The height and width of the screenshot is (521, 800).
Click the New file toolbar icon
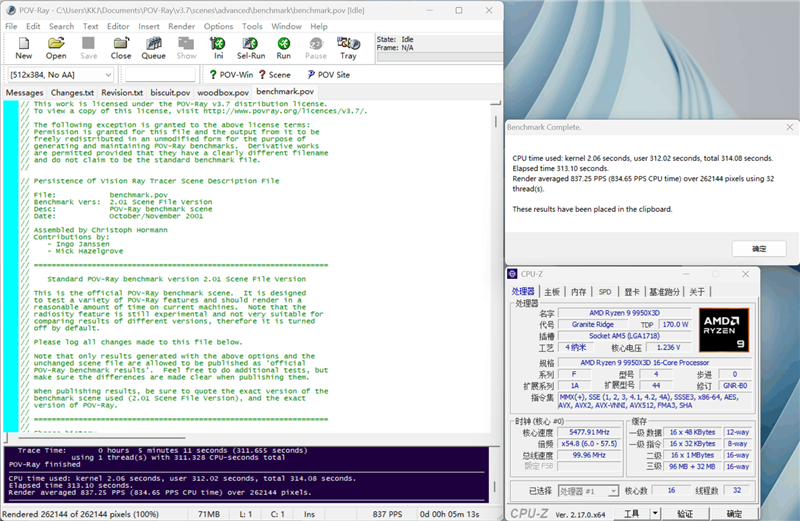pos(24,48)
